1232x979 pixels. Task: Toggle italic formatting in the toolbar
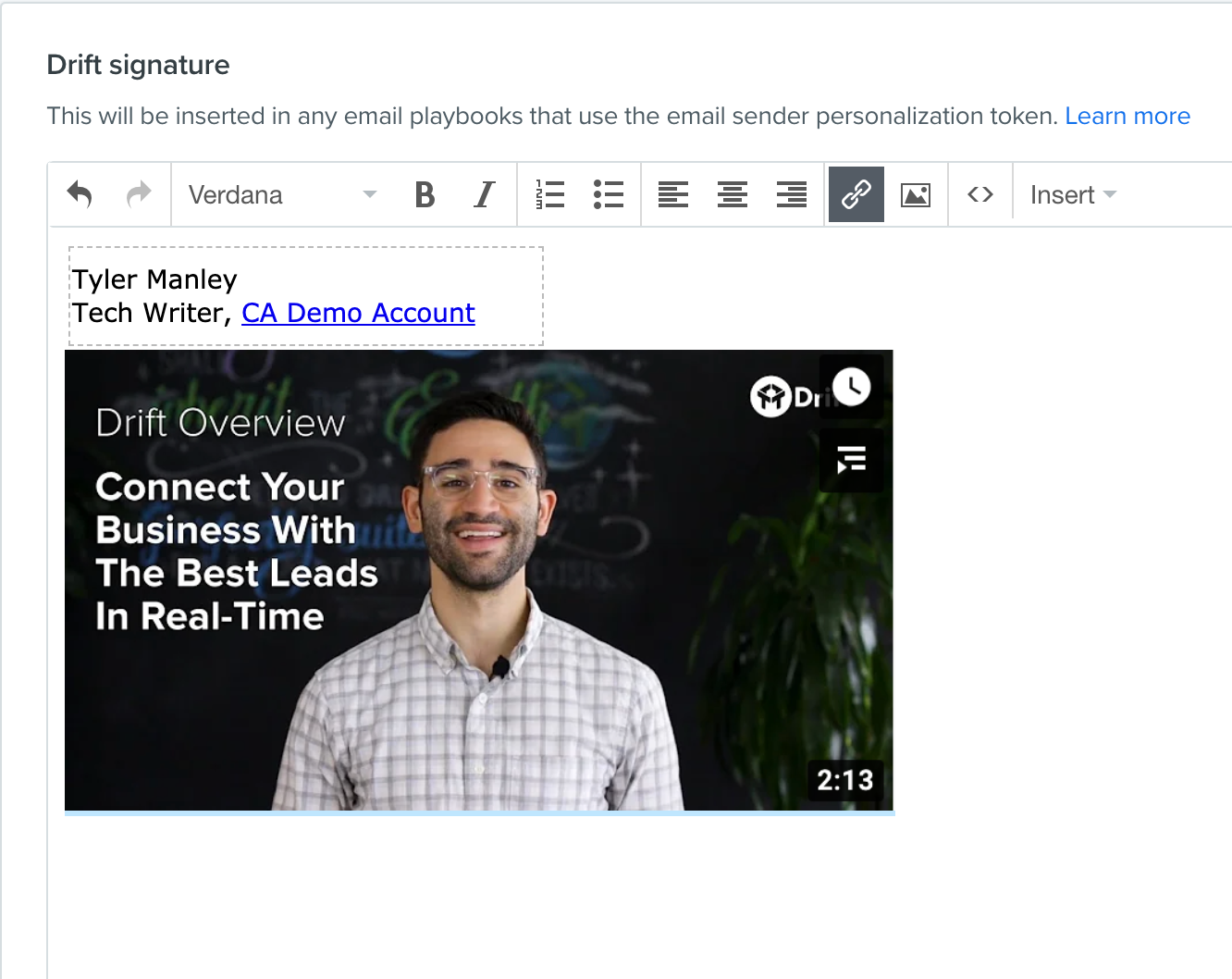484,194
